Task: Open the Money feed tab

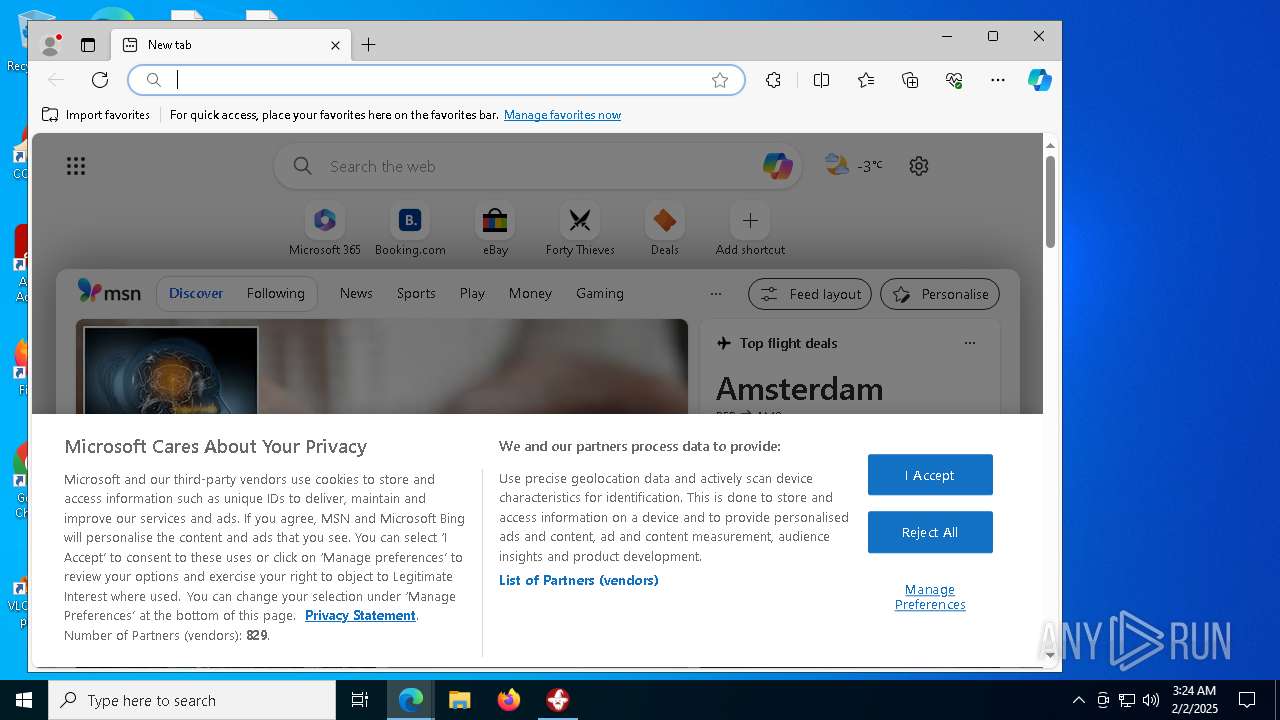Action: (x=530, y=293)
